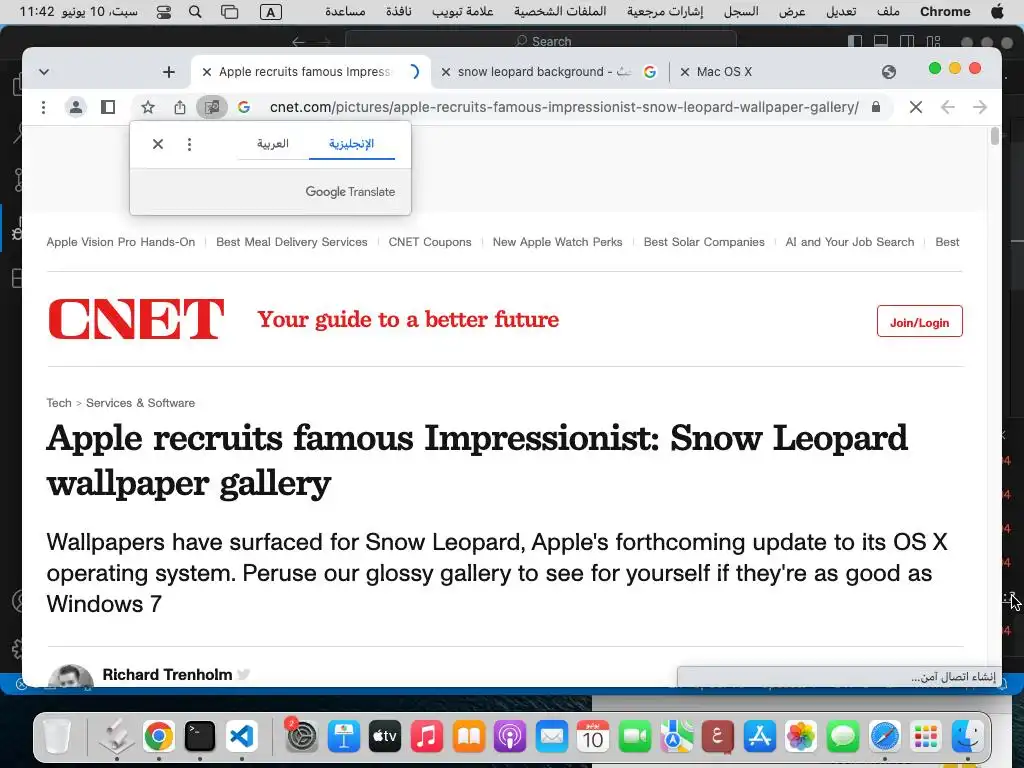1024x768 pixels.
Task: Open Visual Studio Code from the Dock
Action: click(x=242, y=737)
